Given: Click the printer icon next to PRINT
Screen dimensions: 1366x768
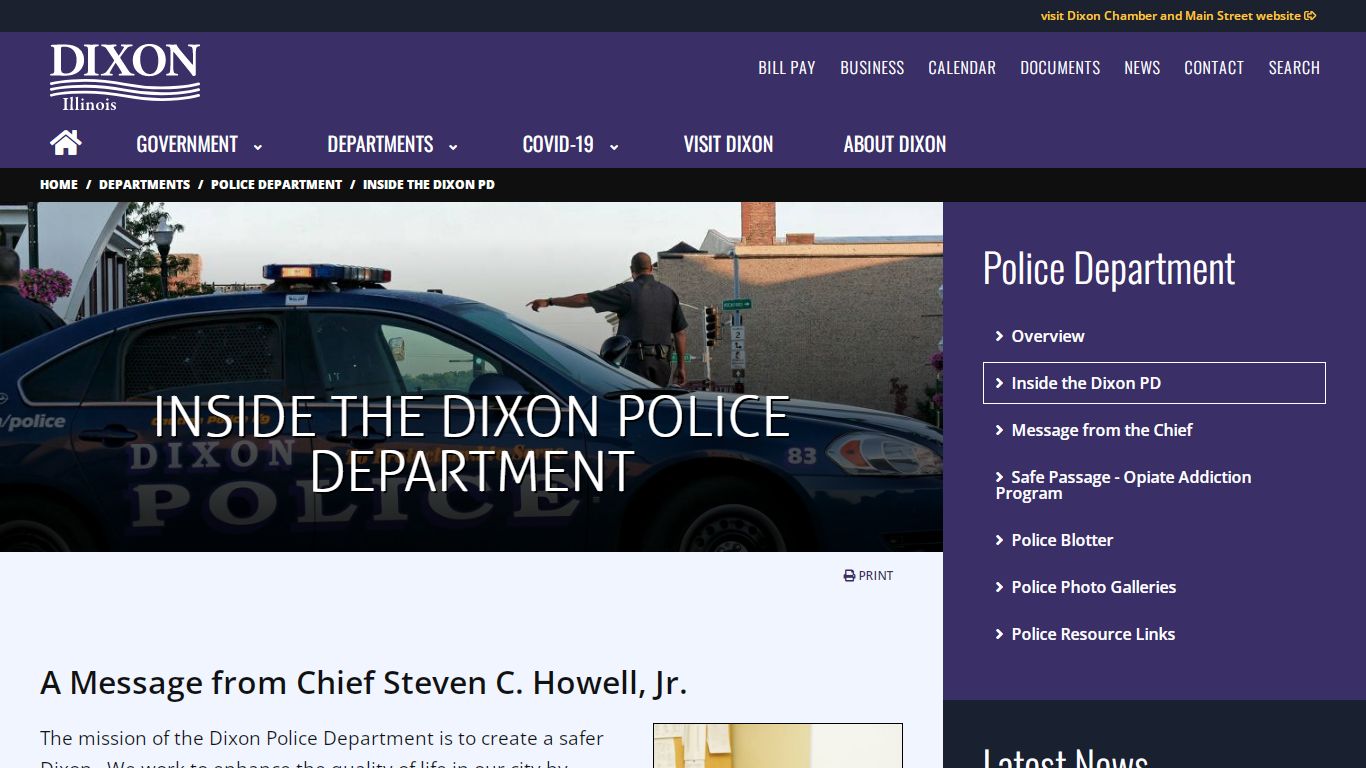Looking at the screenshot, I should click(x=849, y=576).
